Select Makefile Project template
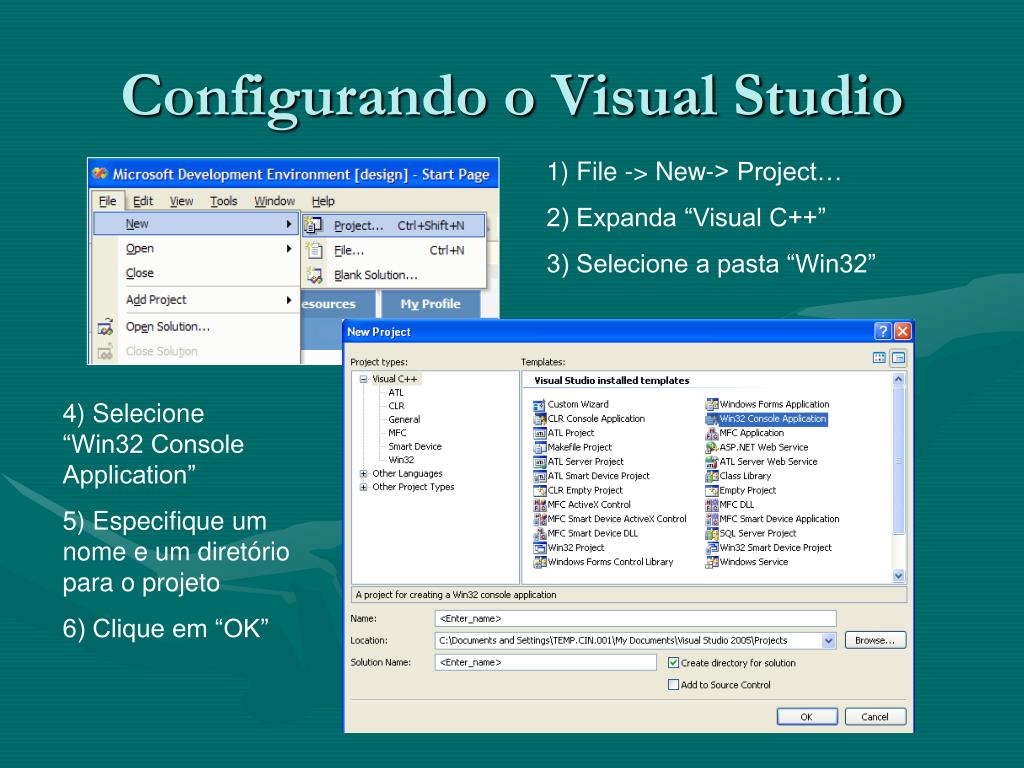This screenshot has height=768, width=1024. [573, 447]
